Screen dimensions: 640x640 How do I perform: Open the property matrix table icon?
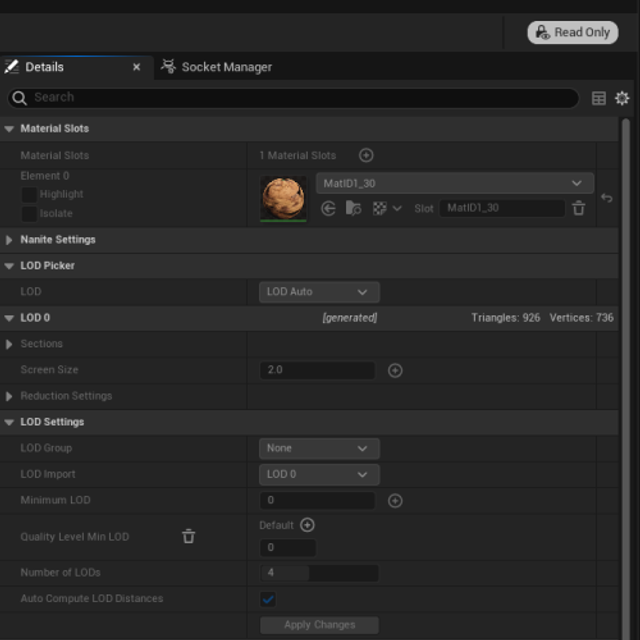coord(598,98)
